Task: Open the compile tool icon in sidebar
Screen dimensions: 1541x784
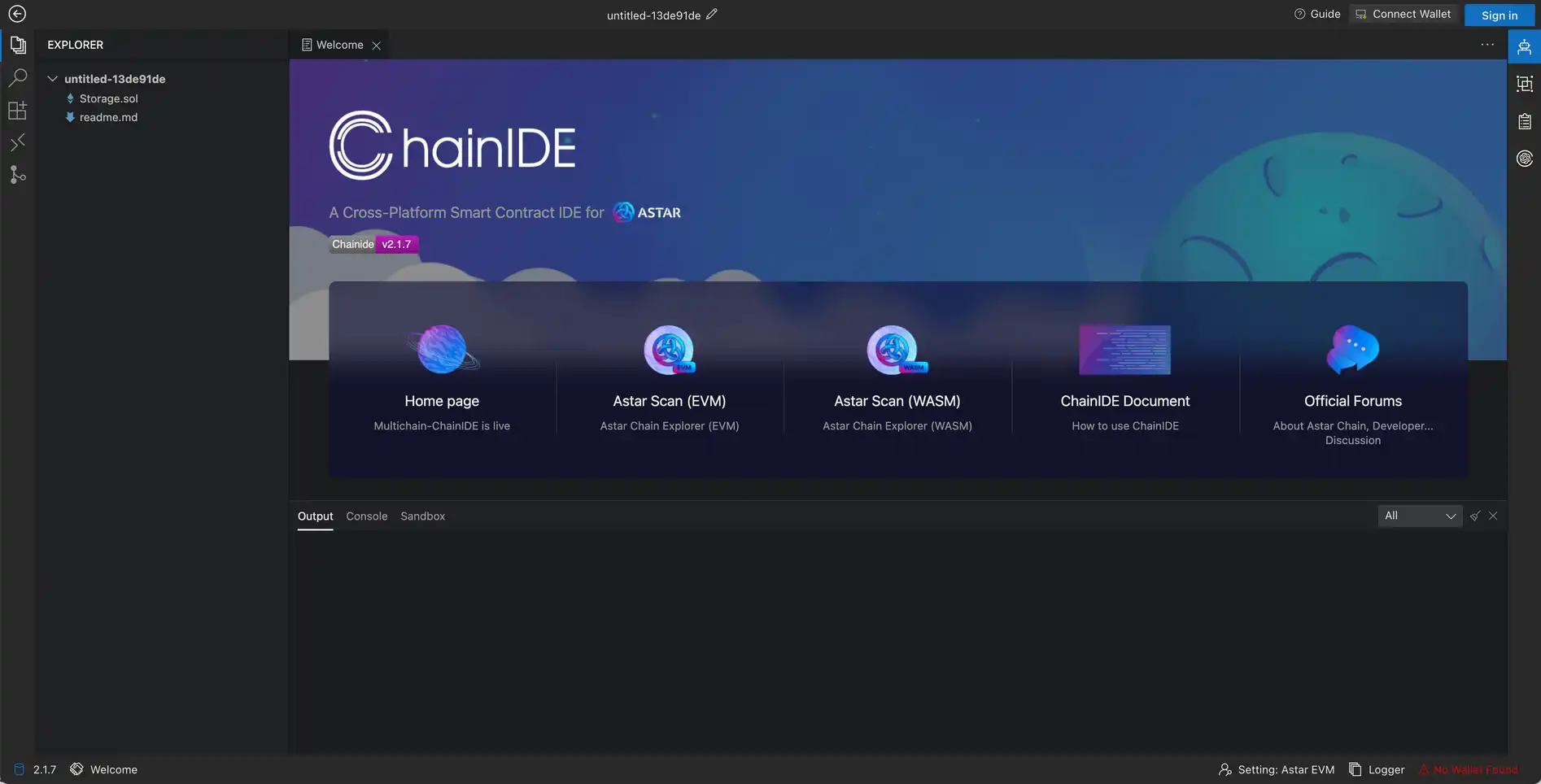Action: pos(18,143)
